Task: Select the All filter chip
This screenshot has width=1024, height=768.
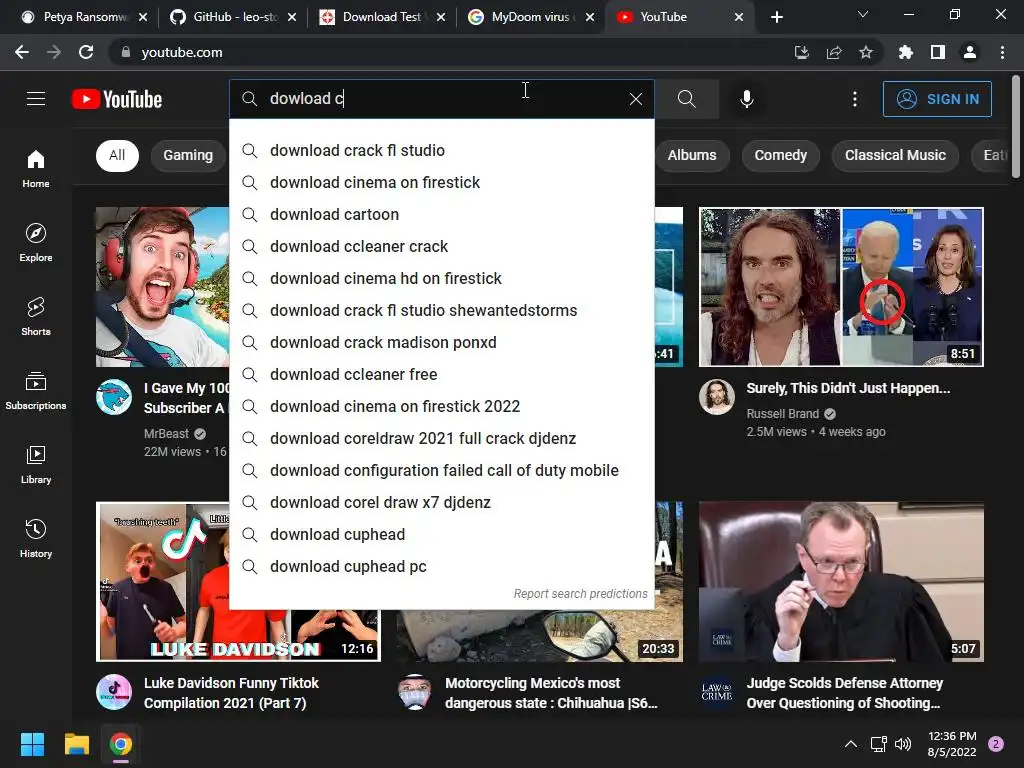Action: pos(117,155)
